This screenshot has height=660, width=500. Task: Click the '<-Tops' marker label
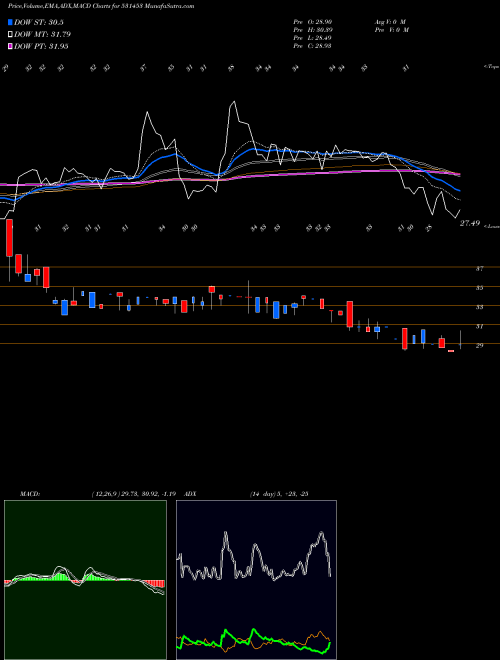(491, 67)
